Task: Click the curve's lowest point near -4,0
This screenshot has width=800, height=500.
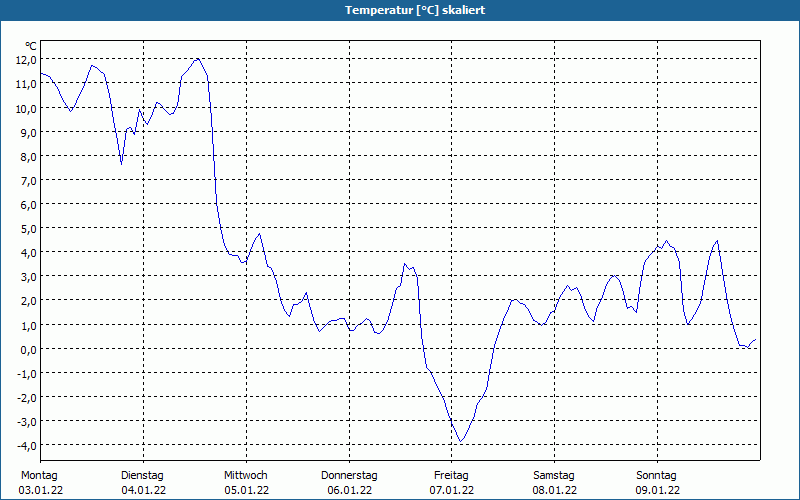Action: click(461, 441)
